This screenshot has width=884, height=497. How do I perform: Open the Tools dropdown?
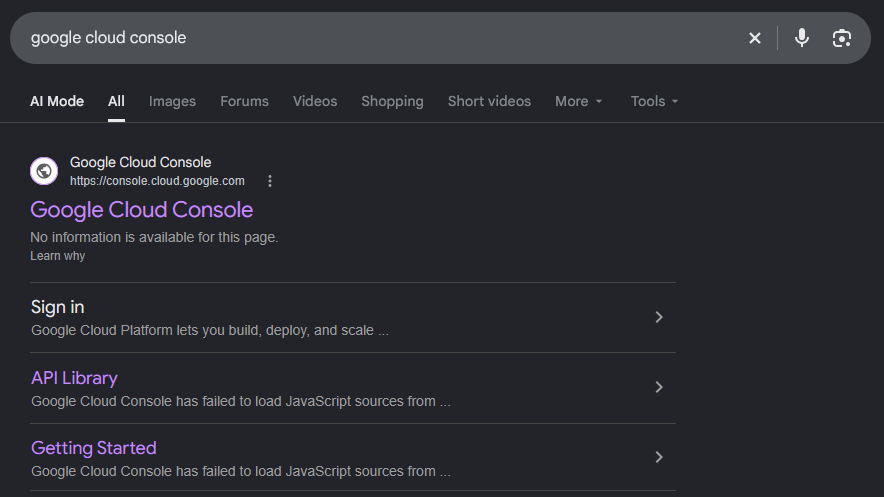pyautogui.click(x=655, y=101)
